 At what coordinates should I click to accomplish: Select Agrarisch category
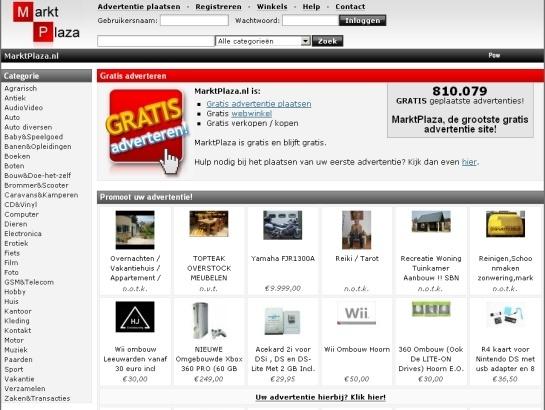(x=21, y=89)
